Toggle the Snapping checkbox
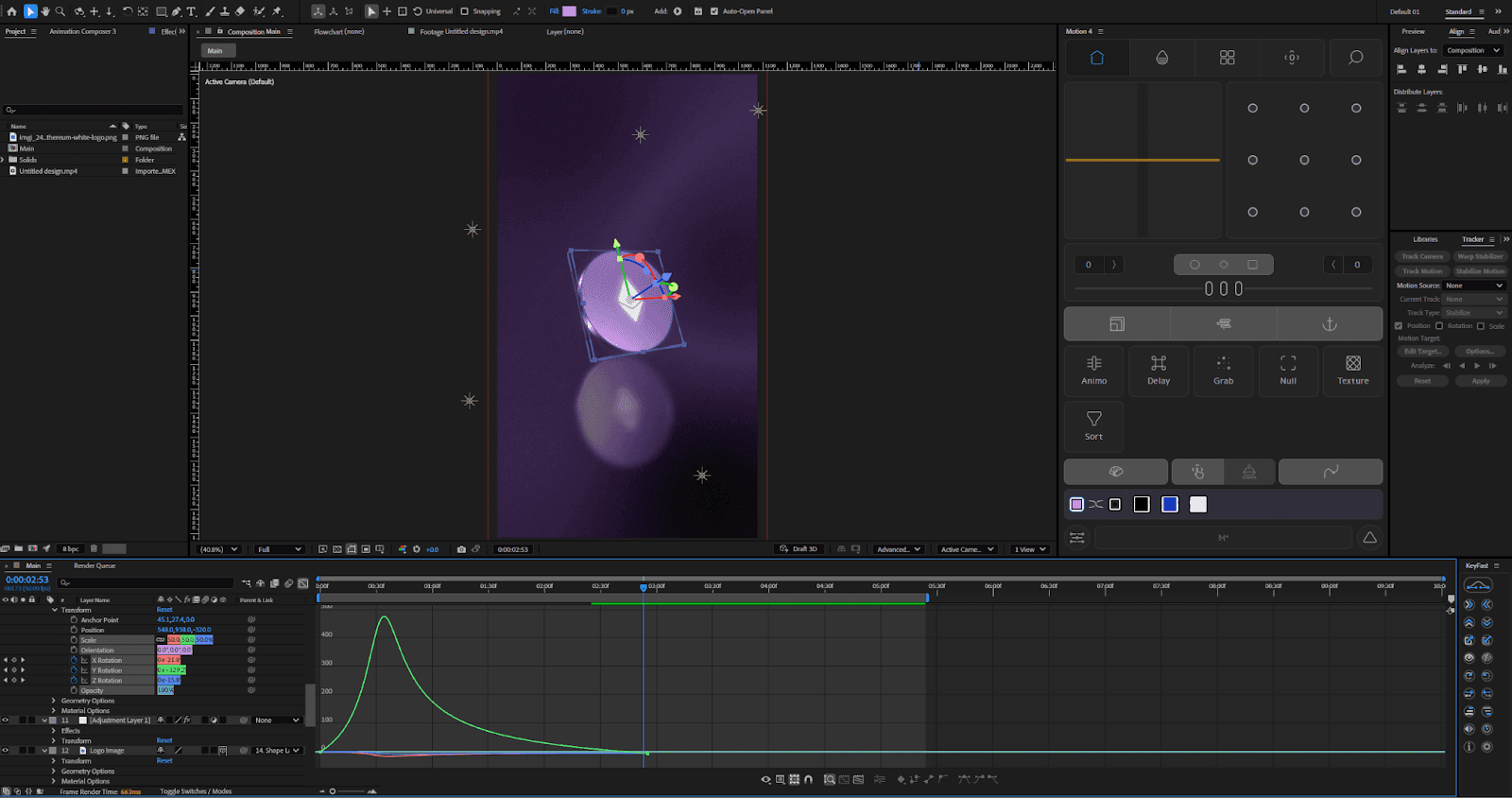The height and width of the screenshot is (798, 1512). (464, 11)
